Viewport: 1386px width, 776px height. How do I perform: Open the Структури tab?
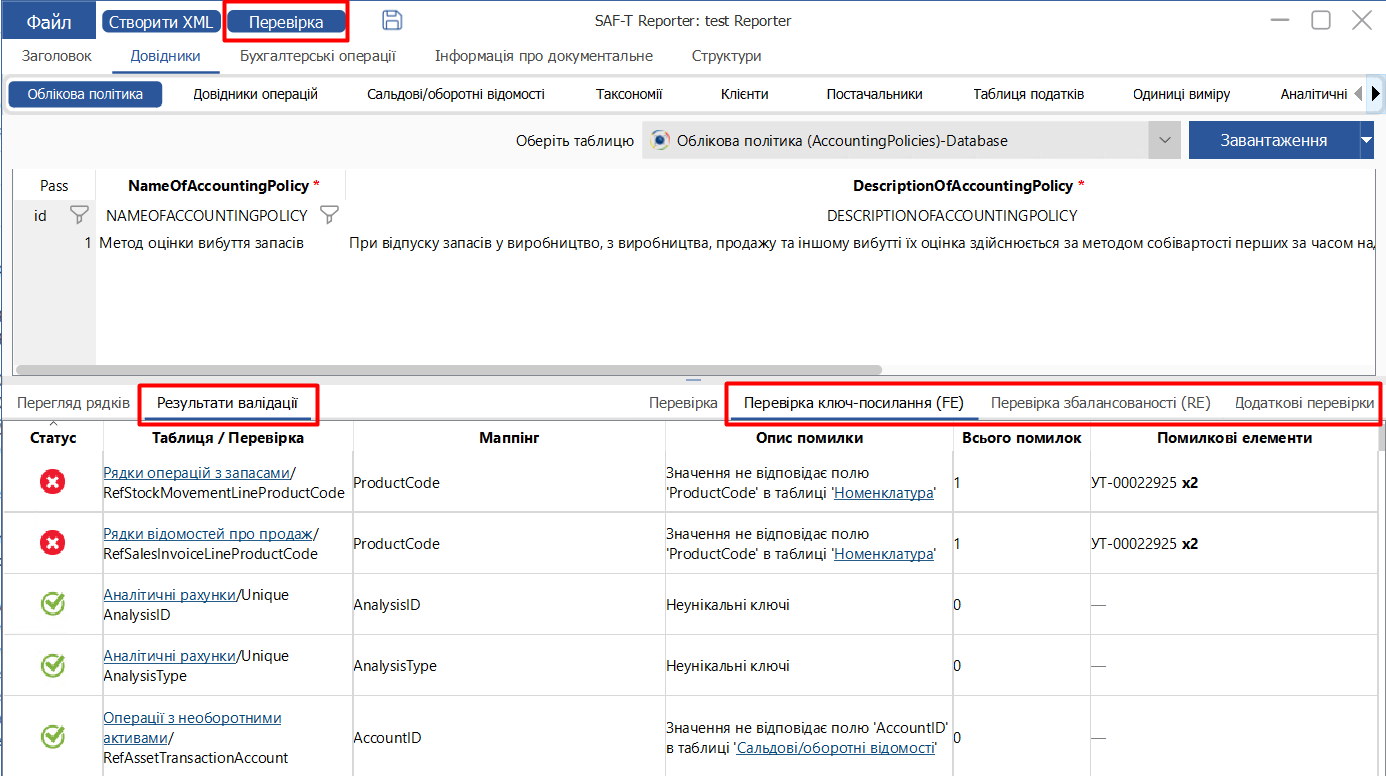point(727,56)
